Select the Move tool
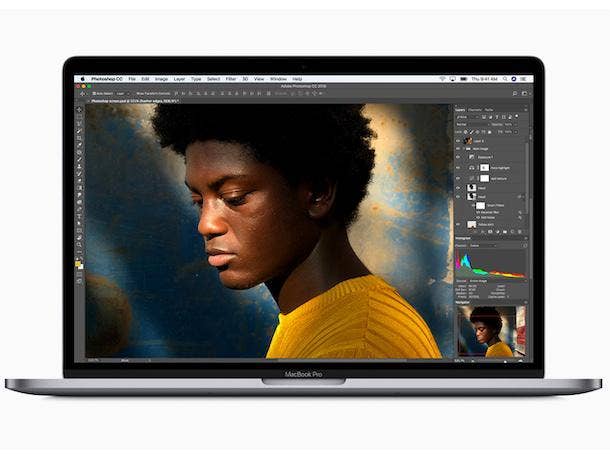This screenshot has width=610, height=457. pyautogui.click(x=79, y=110)
